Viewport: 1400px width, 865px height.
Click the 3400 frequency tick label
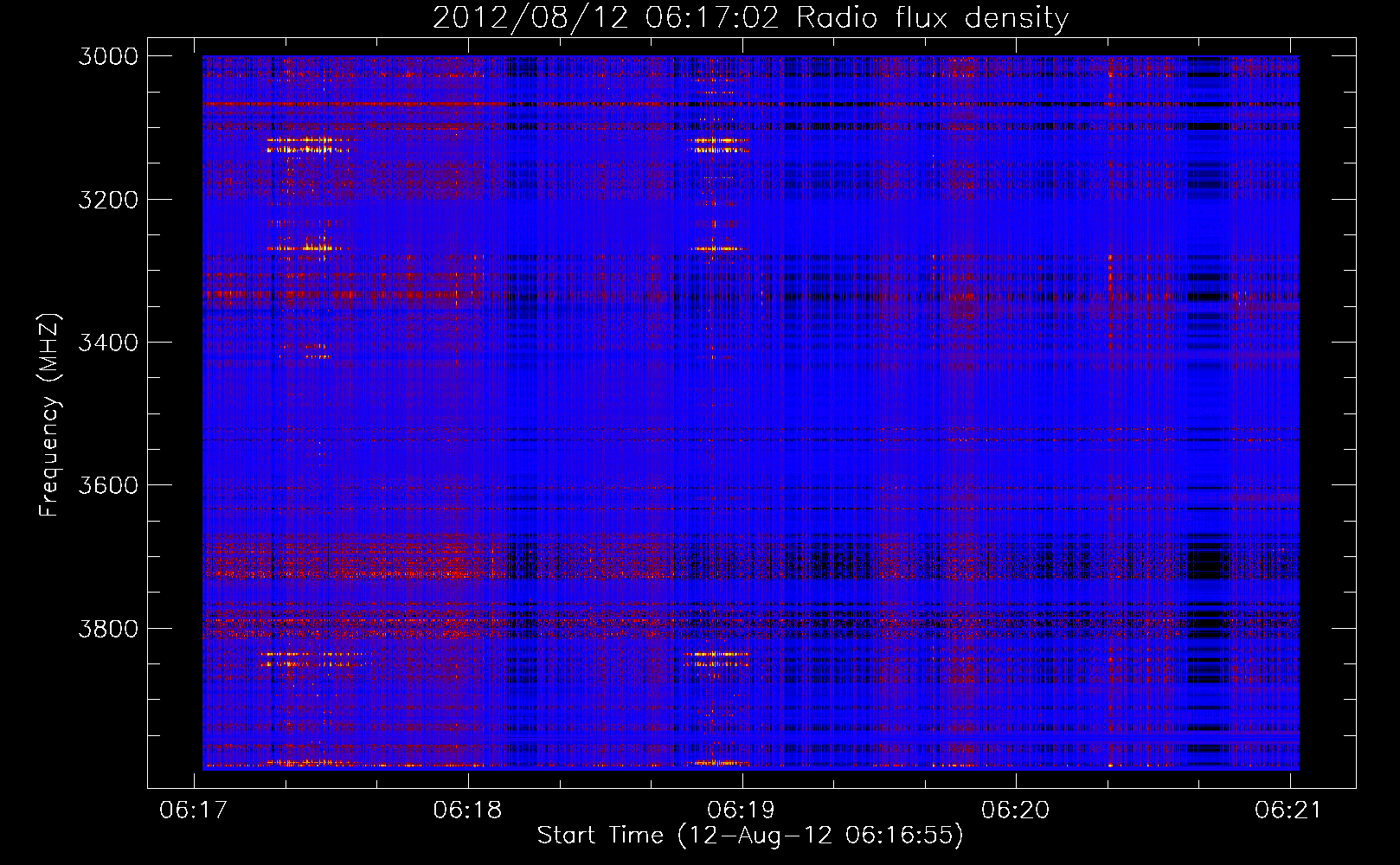[x=108, y=343]
